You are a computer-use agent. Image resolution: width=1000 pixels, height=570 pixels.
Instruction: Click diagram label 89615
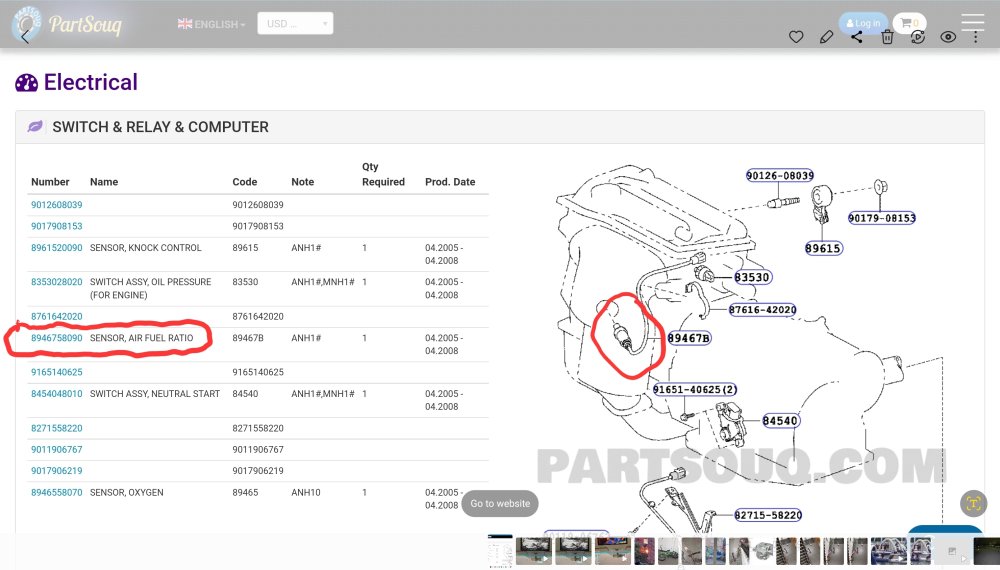(x=823, y=249)
